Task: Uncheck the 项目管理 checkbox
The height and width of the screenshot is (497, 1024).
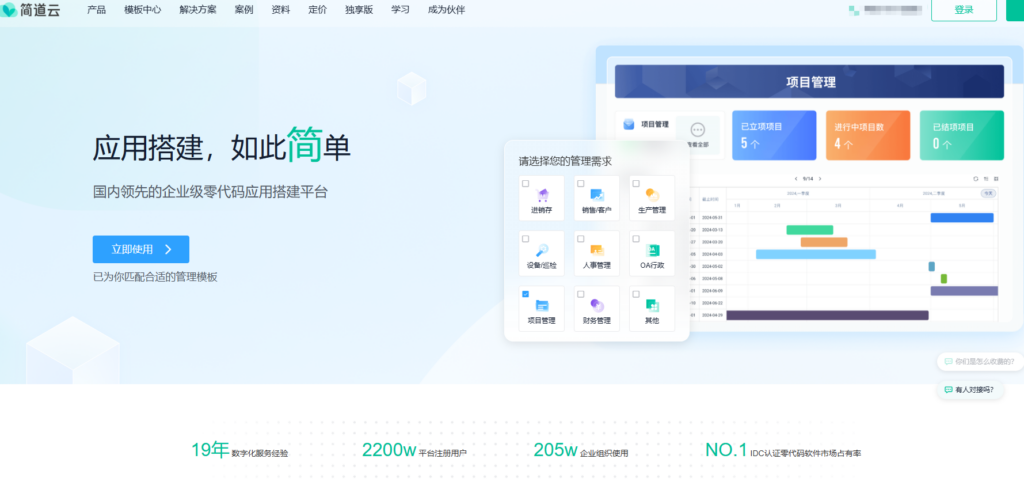Action: [x=526, y=295]
